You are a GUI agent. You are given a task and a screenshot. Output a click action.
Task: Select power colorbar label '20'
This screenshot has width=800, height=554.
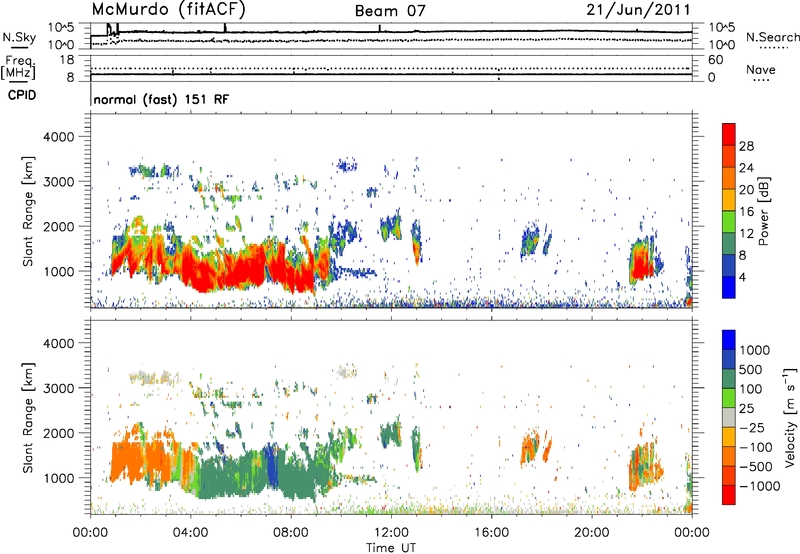pyautogui.click(x=746, y=190)
